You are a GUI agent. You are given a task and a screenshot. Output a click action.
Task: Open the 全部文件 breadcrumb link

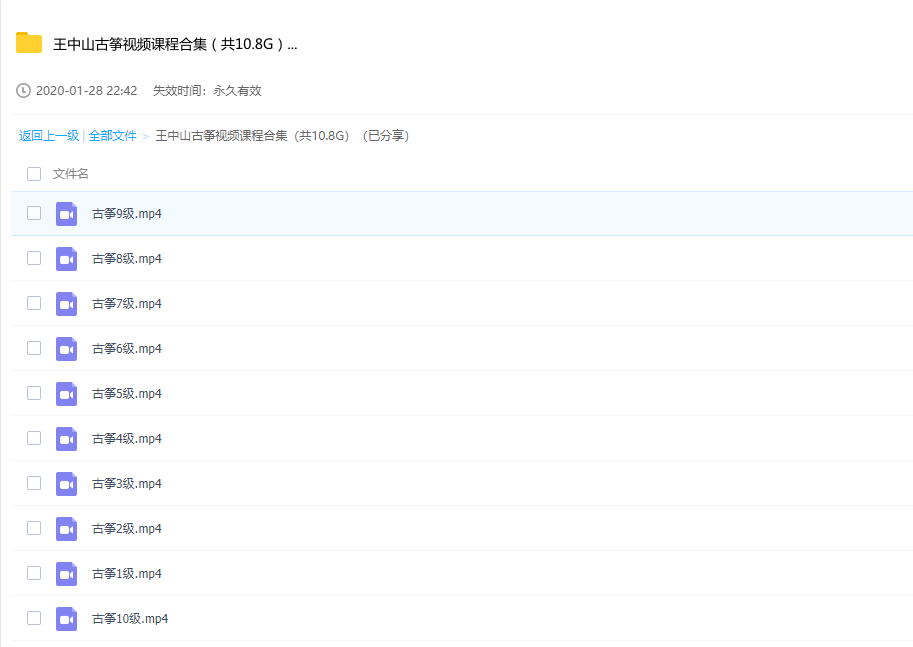click(112, 136)
